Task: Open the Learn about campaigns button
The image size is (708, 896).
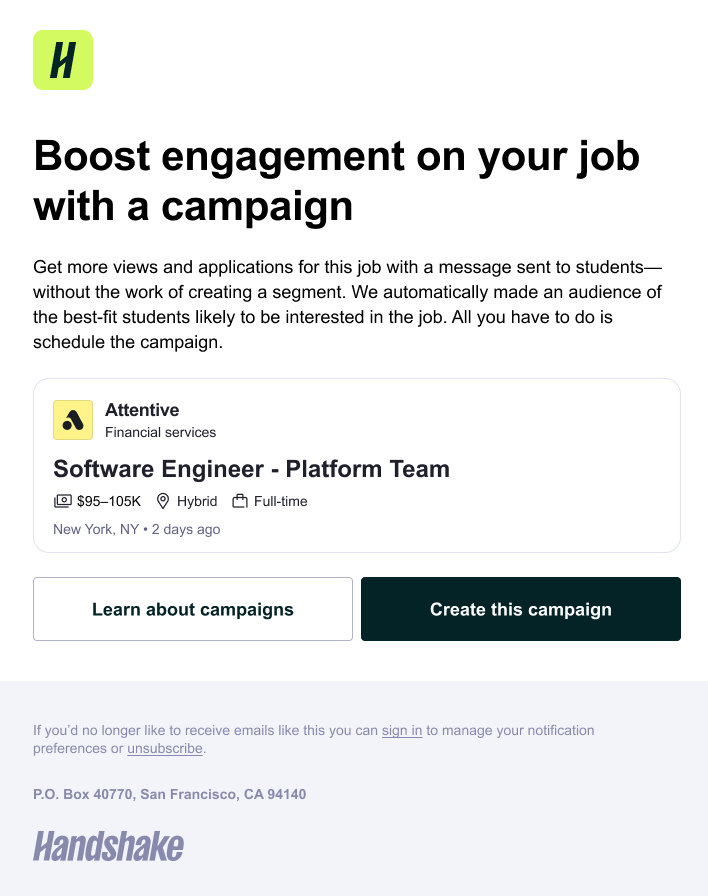Action: click(x=193, y=609)
